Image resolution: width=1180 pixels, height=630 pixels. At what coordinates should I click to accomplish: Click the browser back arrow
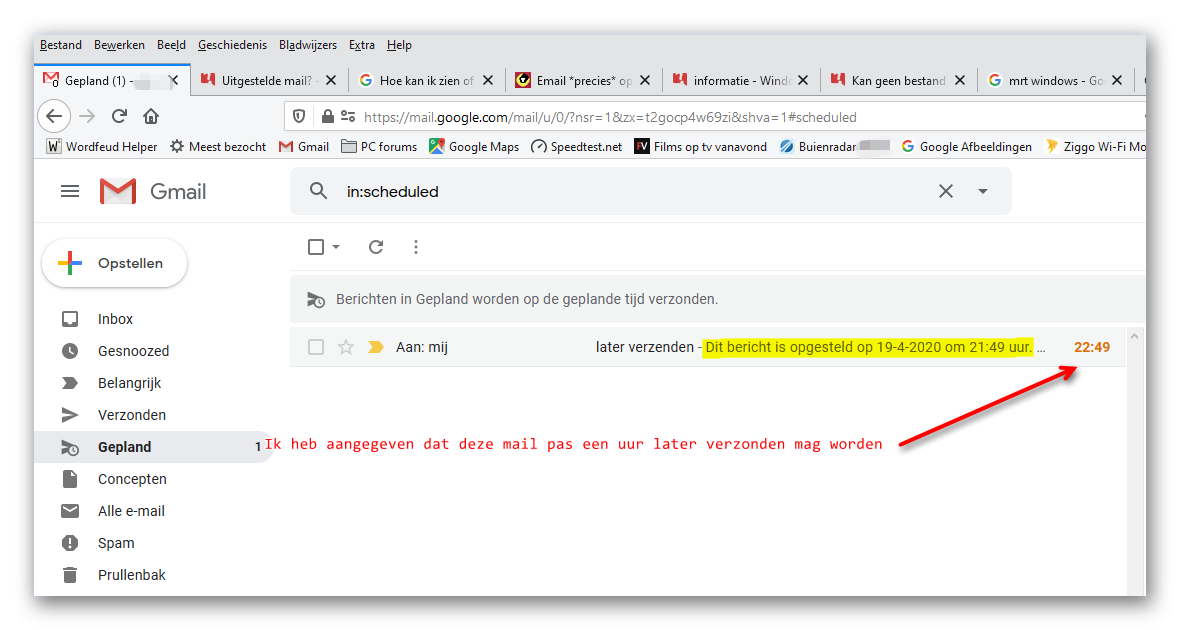tap(53, 116)
